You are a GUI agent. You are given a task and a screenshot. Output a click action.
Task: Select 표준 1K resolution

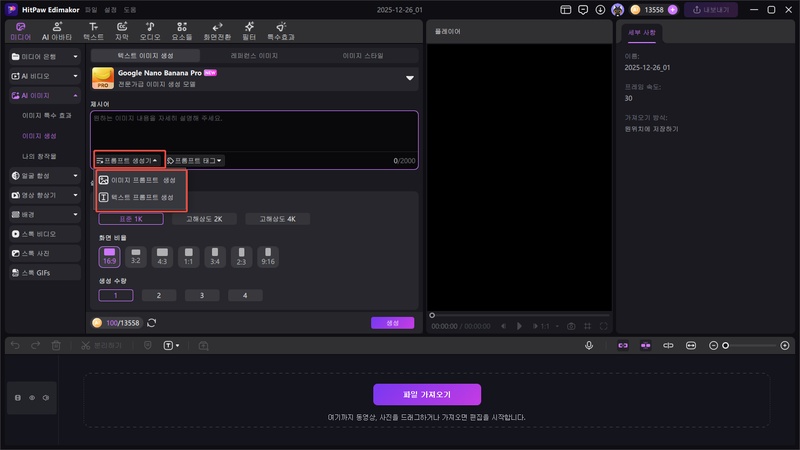click(x=131, y=219)
